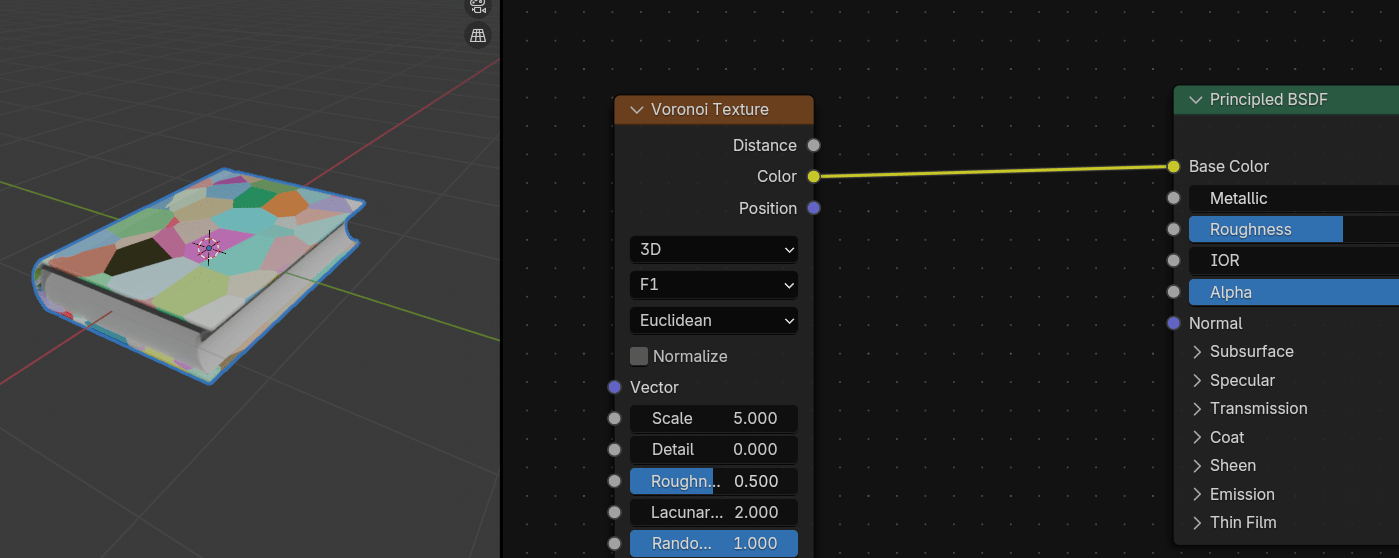The width and height of the screenshot is (1399, 558).
Task: Toggle the camera view button
Action: [x=478, y=5]
